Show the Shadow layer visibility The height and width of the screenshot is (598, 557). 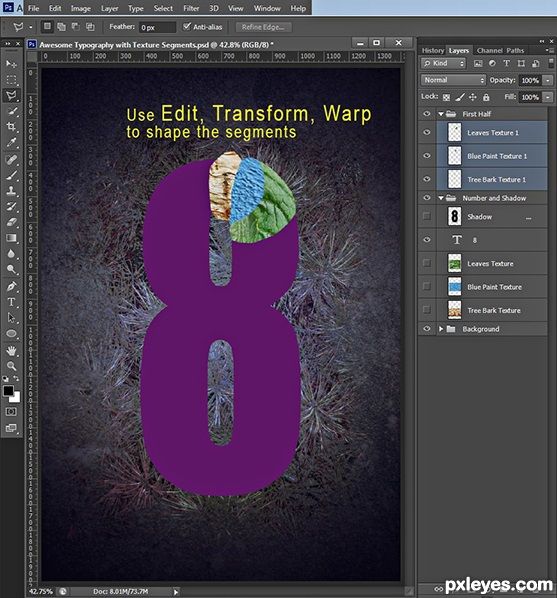427,216
